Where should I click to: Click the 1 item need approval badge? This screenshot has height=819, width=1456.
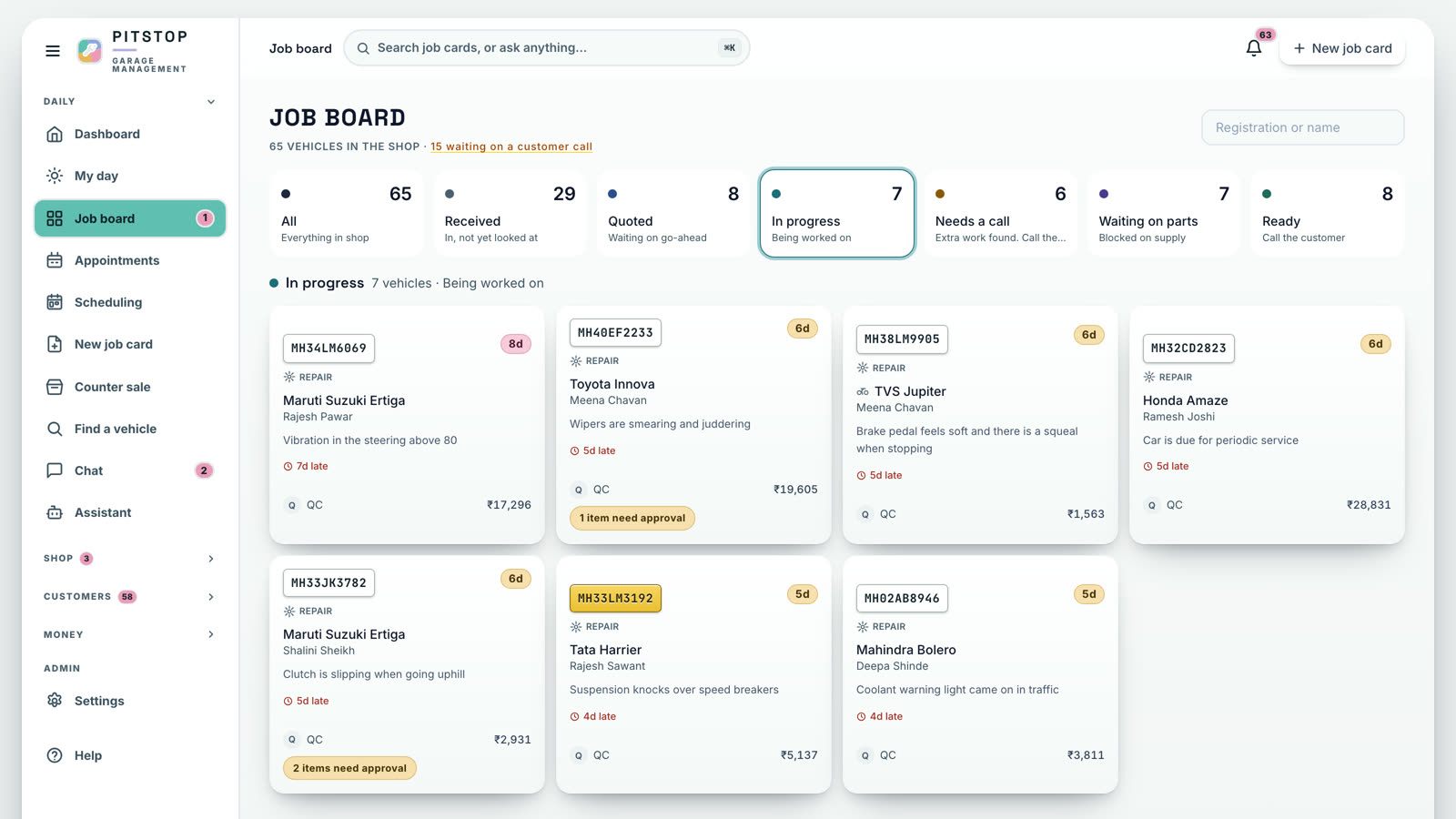(x=632, y=518)
